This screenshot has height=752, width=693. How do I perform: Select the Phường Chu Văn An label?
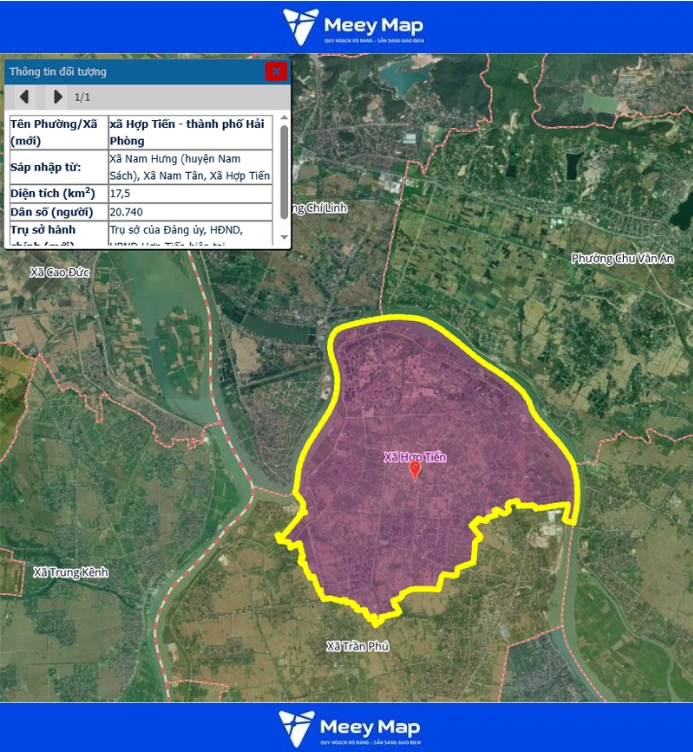[x=622, y=259]
